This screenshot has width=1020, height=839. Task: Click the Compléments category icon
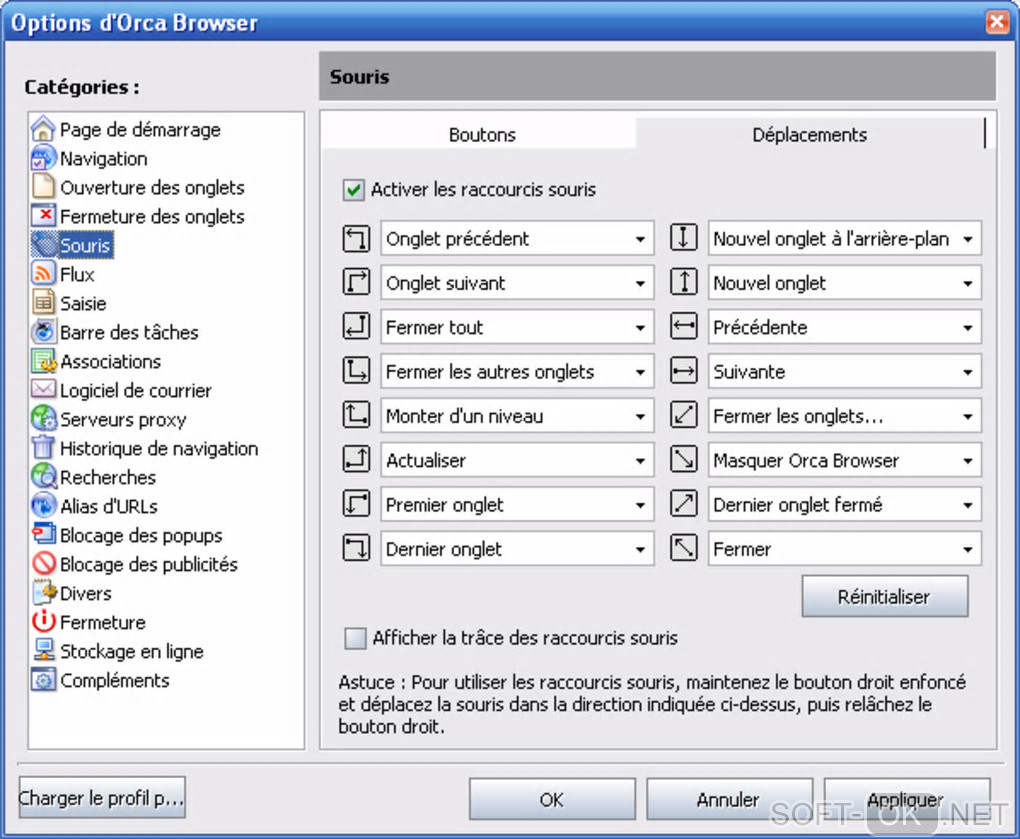[43, 680]
